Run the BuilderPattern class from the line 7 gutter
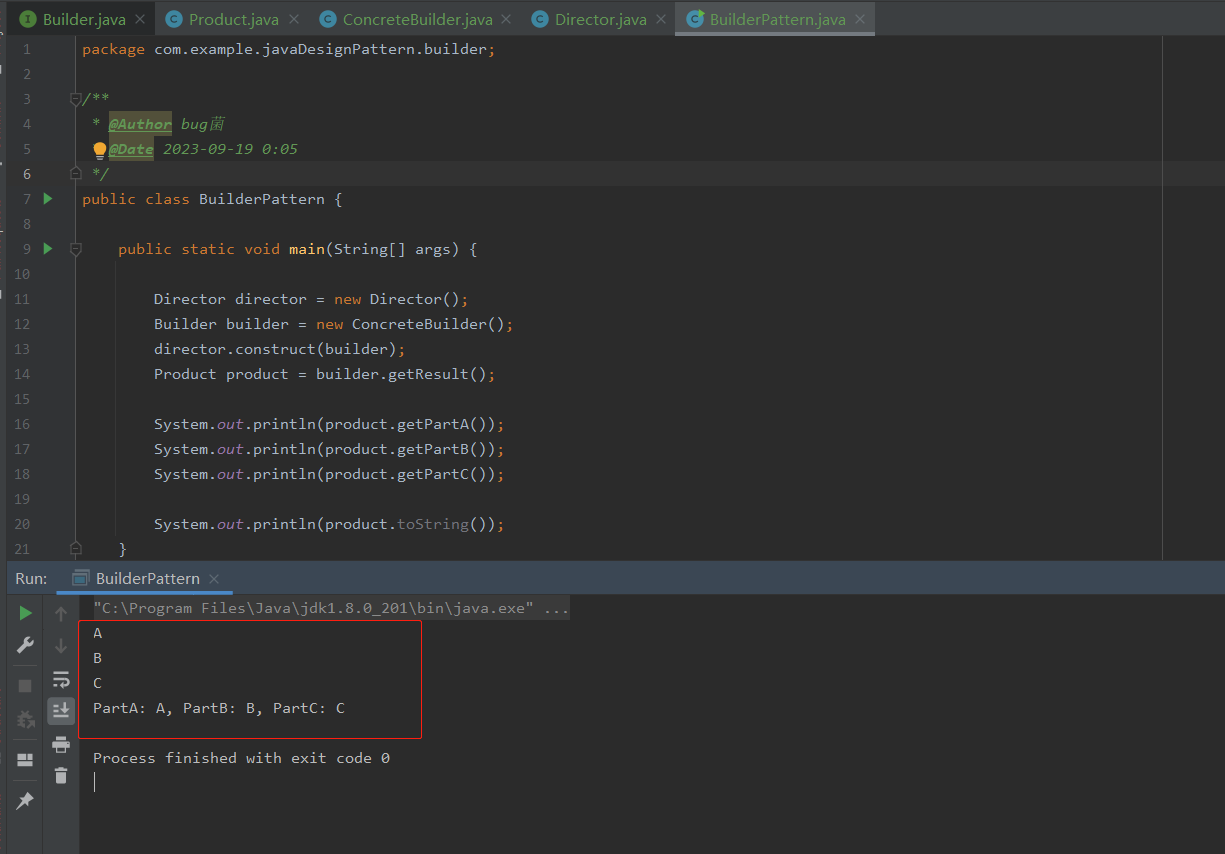The image size is (1225, 854). click(x=47, y=199)
